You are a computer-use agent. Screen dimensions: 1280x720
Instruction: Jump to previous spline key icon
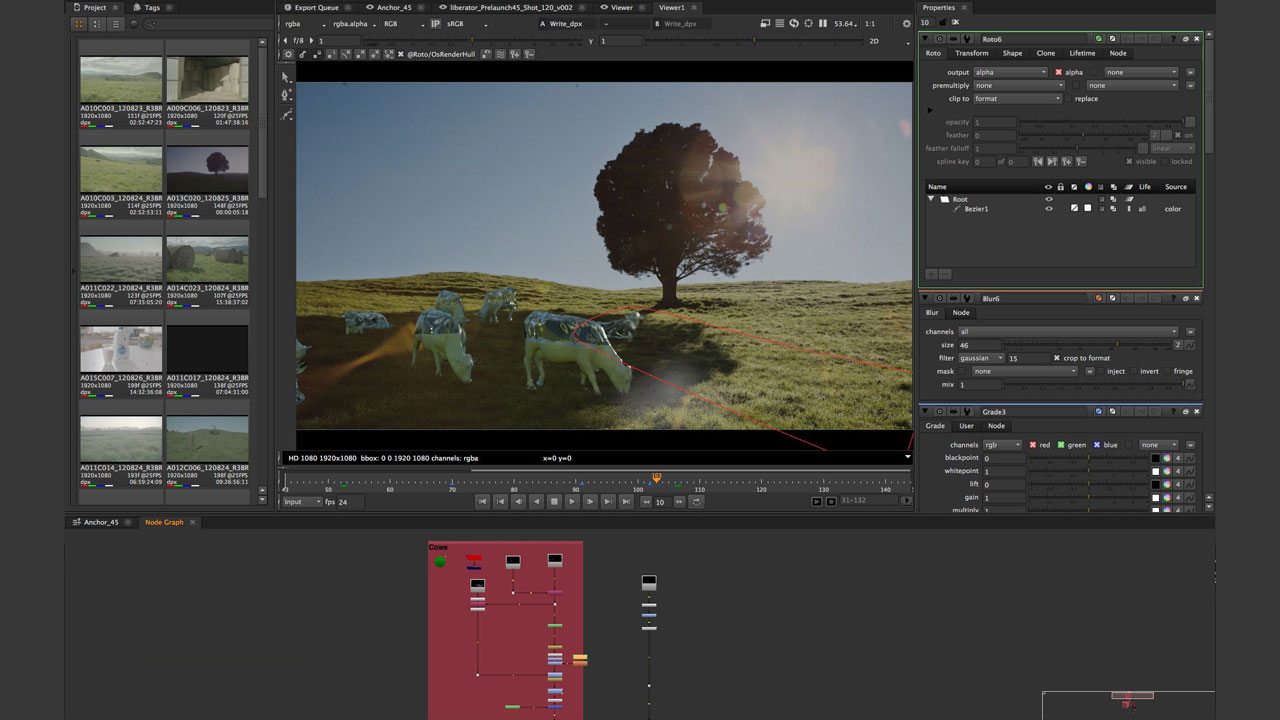pyautogui.click(x=1038, y=162)
